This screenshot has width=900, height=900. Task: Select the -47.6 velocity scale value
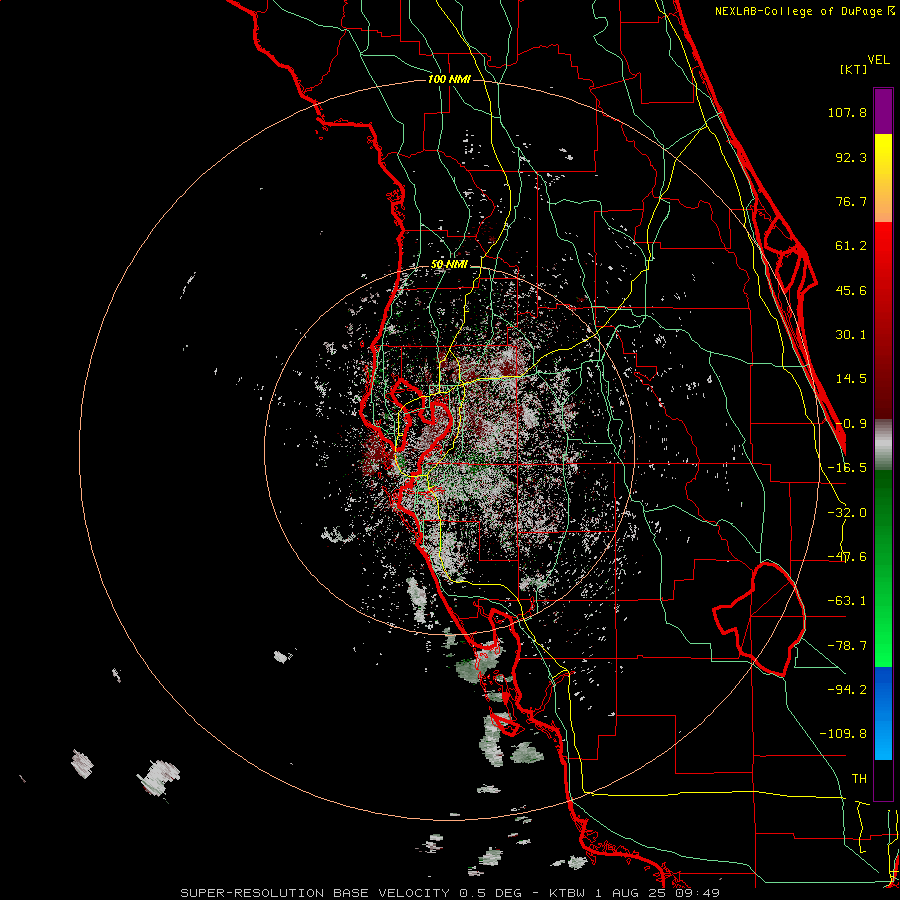click(847, 557)
